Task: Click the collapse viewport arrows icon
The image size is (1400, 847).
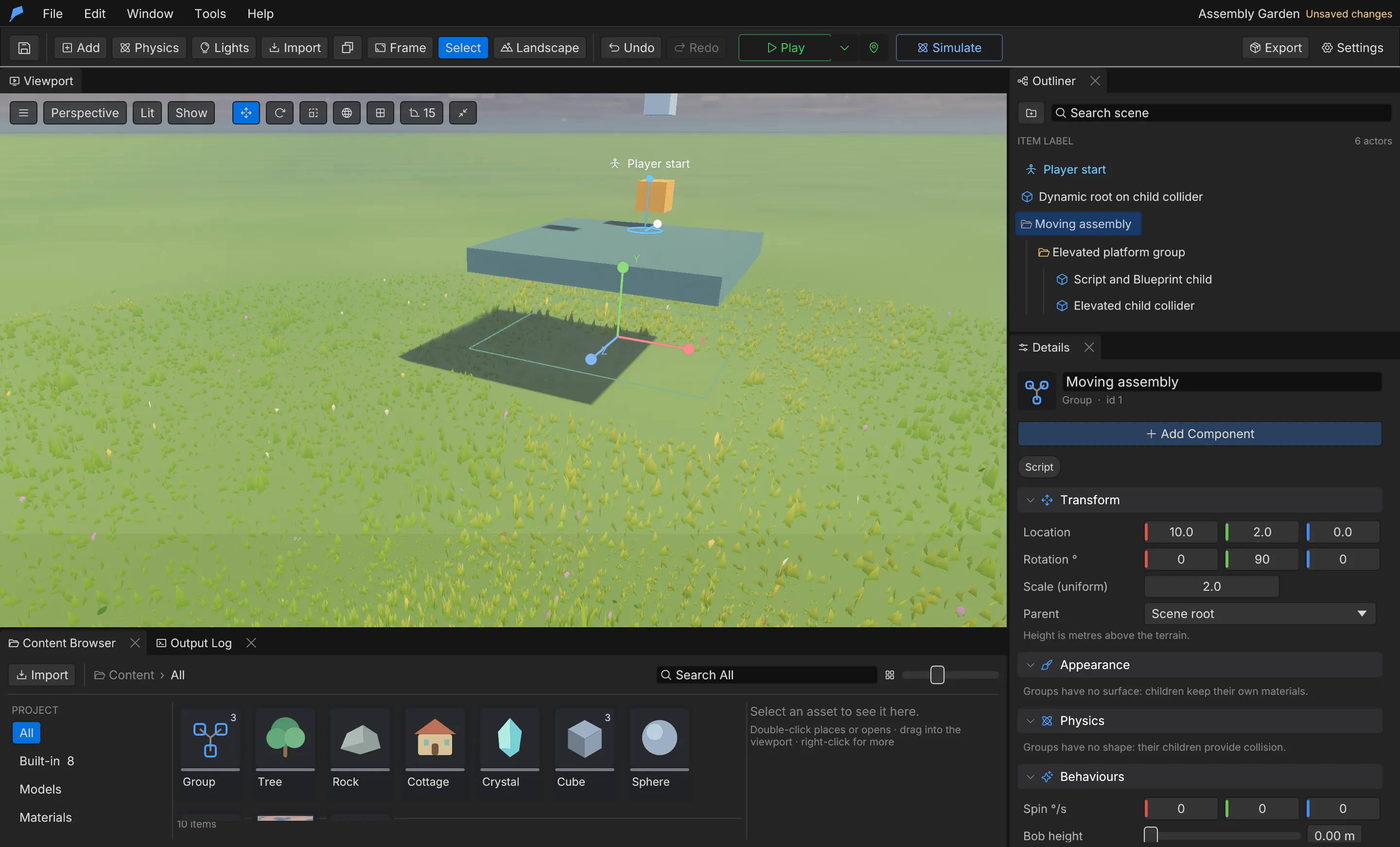Action: point(463,112)
